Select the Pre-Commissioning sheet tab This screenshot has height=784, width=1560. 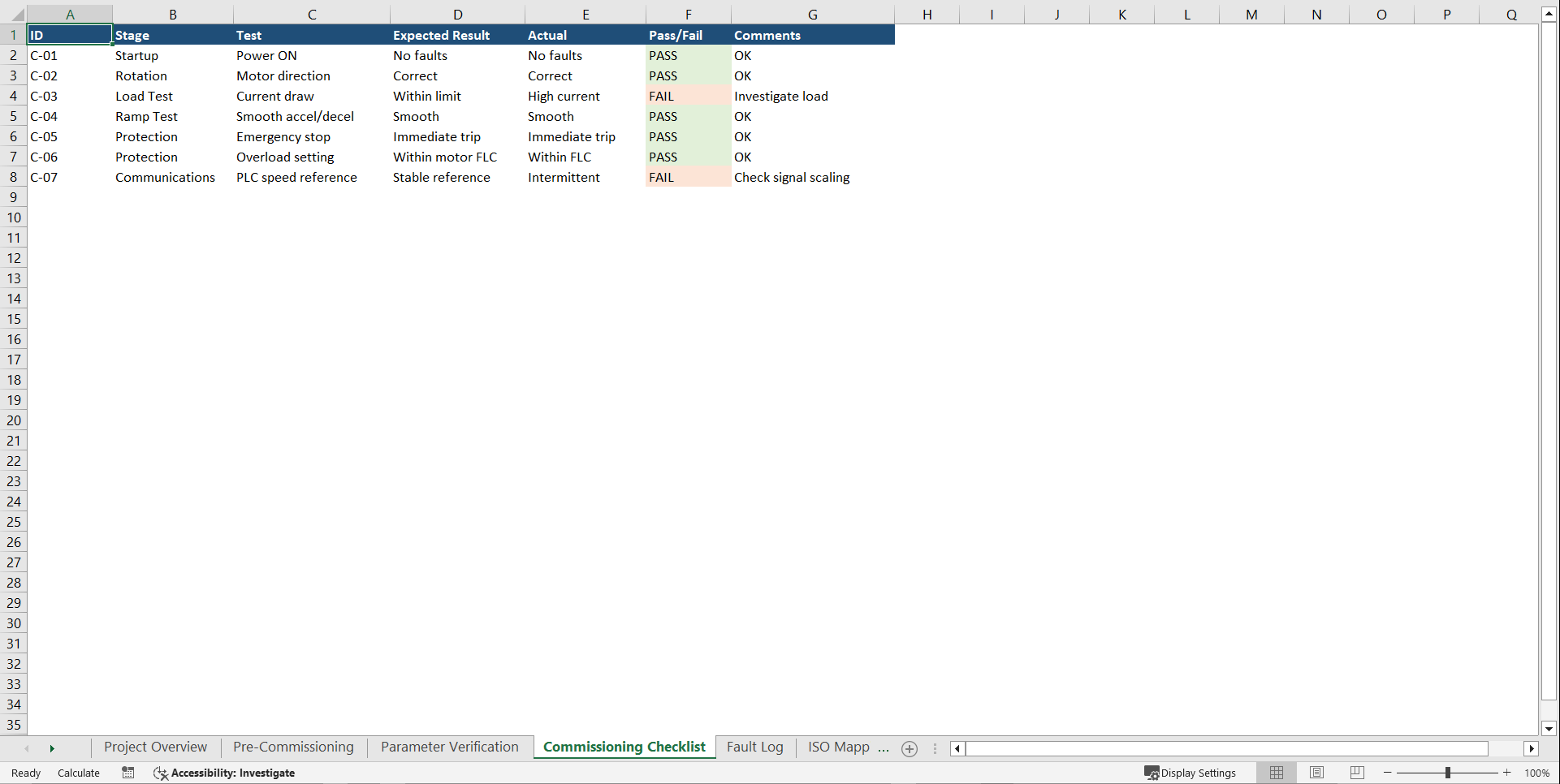[292, 747]
